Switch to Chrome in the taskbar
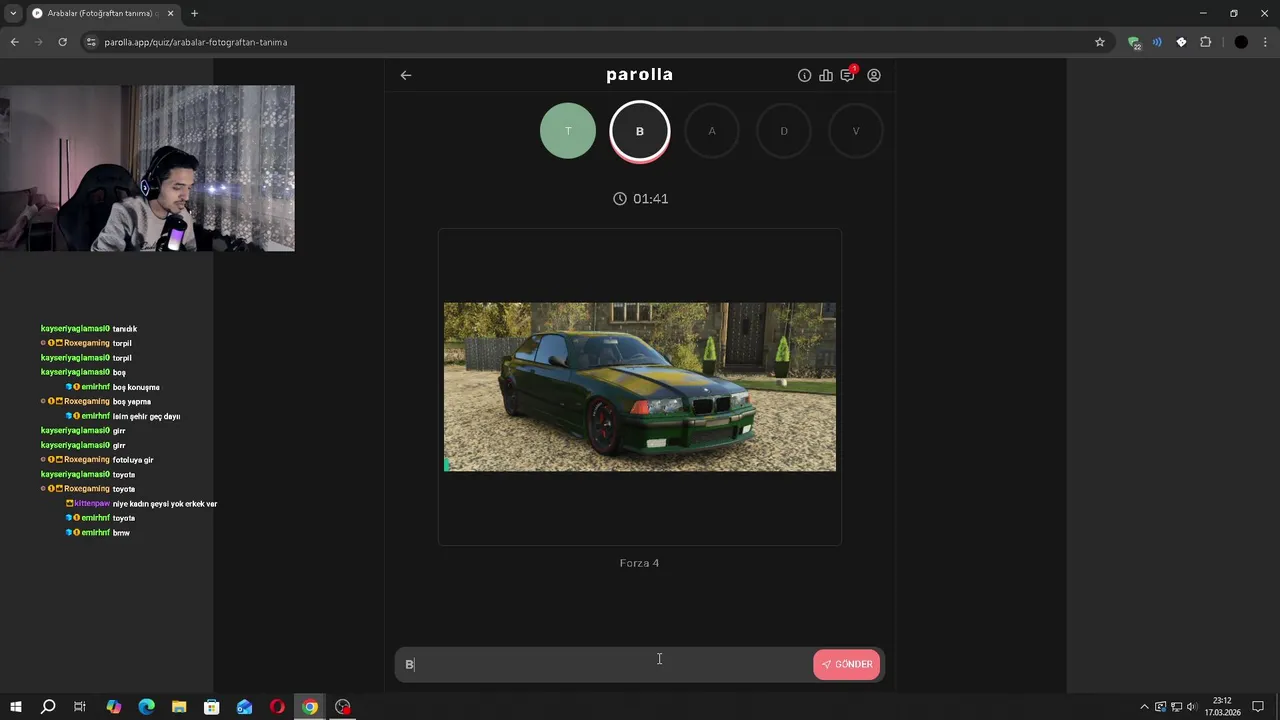Image resolution: width=1280 pixels, height=720 pixels. click(310, 707)
